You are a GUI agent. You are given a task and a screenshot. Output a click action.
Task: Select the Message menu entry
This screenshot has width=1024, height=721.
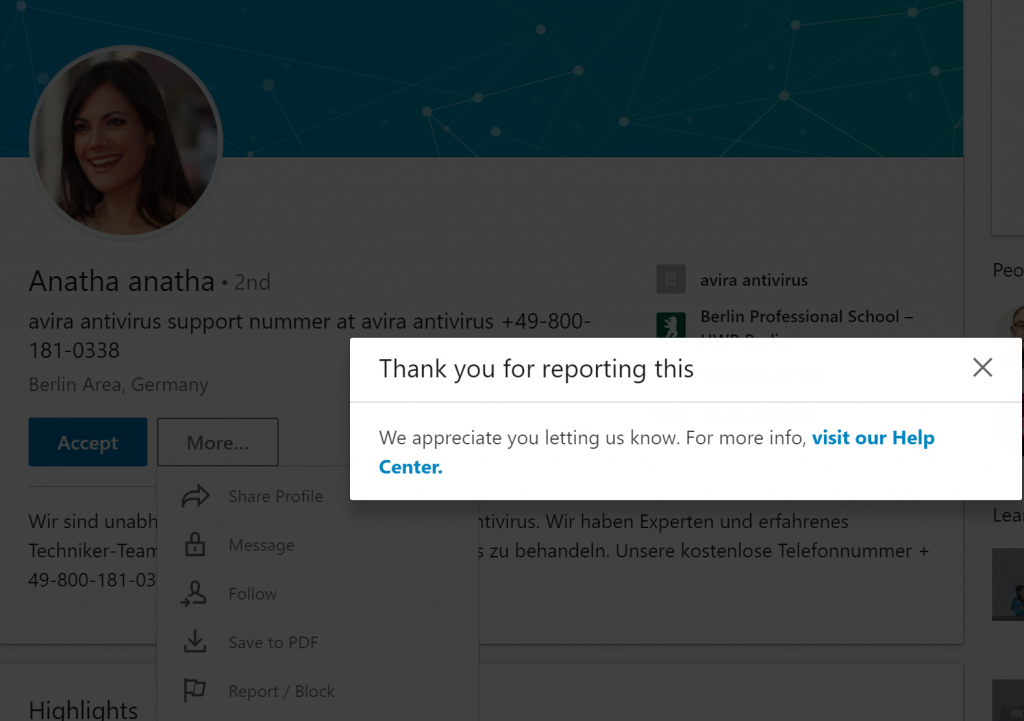[x=260, y=544]
